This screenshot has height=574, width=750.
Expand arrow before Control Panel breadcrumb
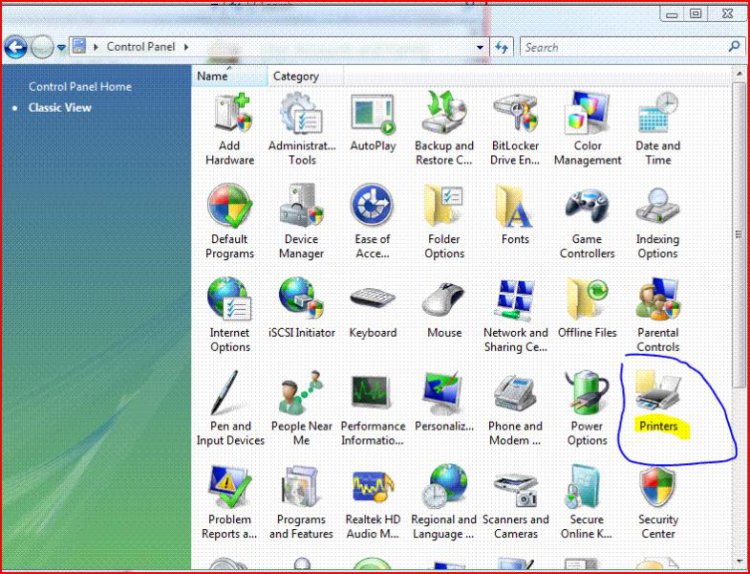(96, 47)
